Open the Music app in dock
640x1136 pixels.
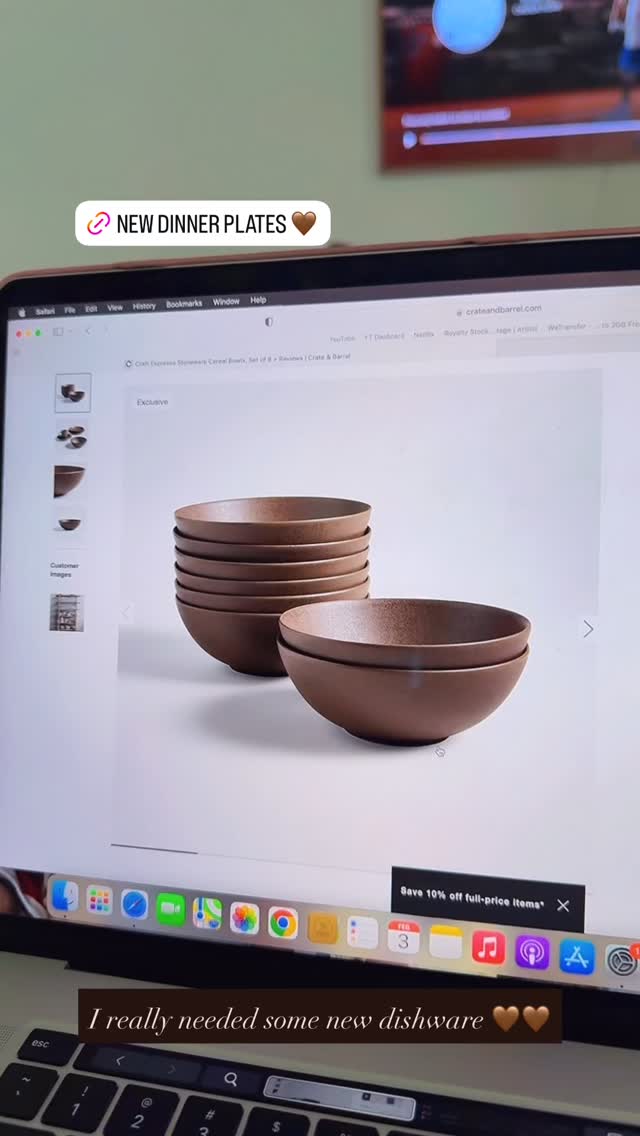488,946
